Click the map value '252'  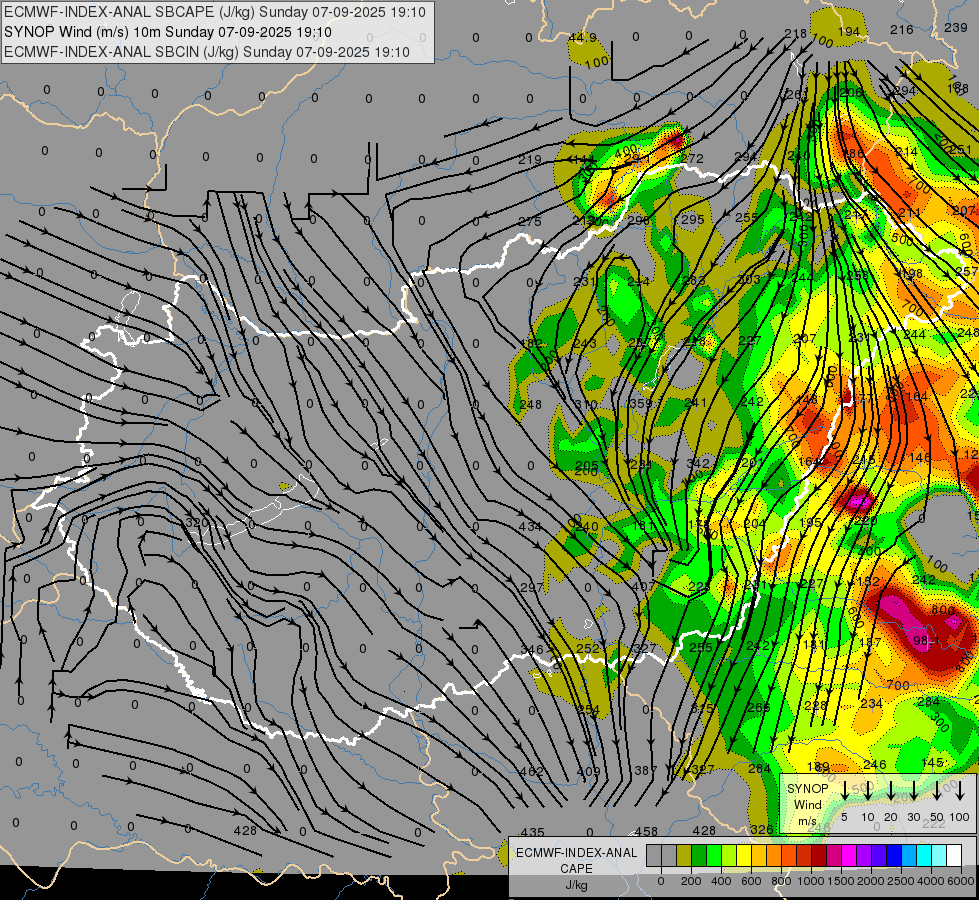588,649
